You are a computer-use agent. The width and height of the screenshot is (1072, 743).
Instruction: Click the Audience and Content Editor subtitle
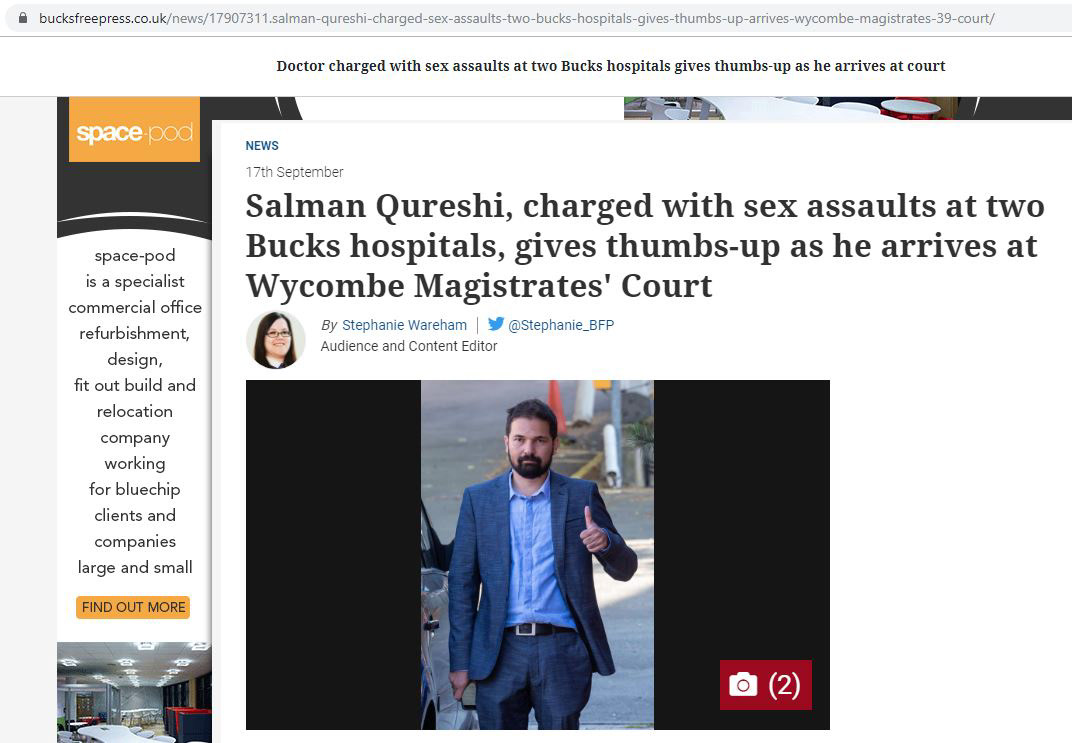(409, 347)
